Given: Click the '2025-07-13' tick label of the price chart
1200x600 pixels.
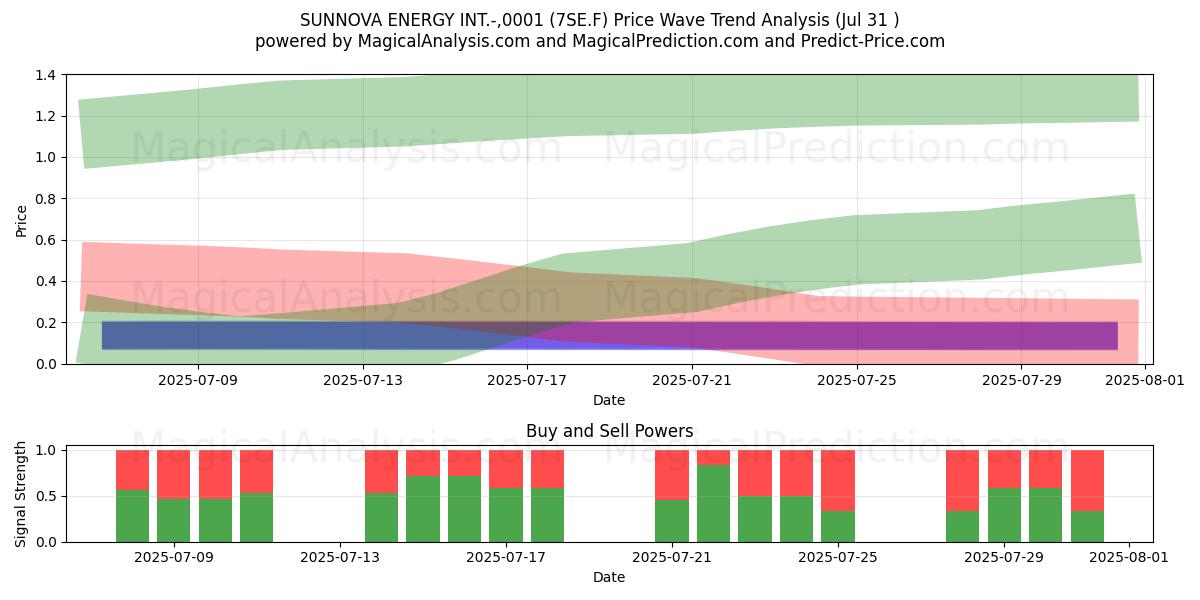Looking at the screenshot, I should click(363, 379).
